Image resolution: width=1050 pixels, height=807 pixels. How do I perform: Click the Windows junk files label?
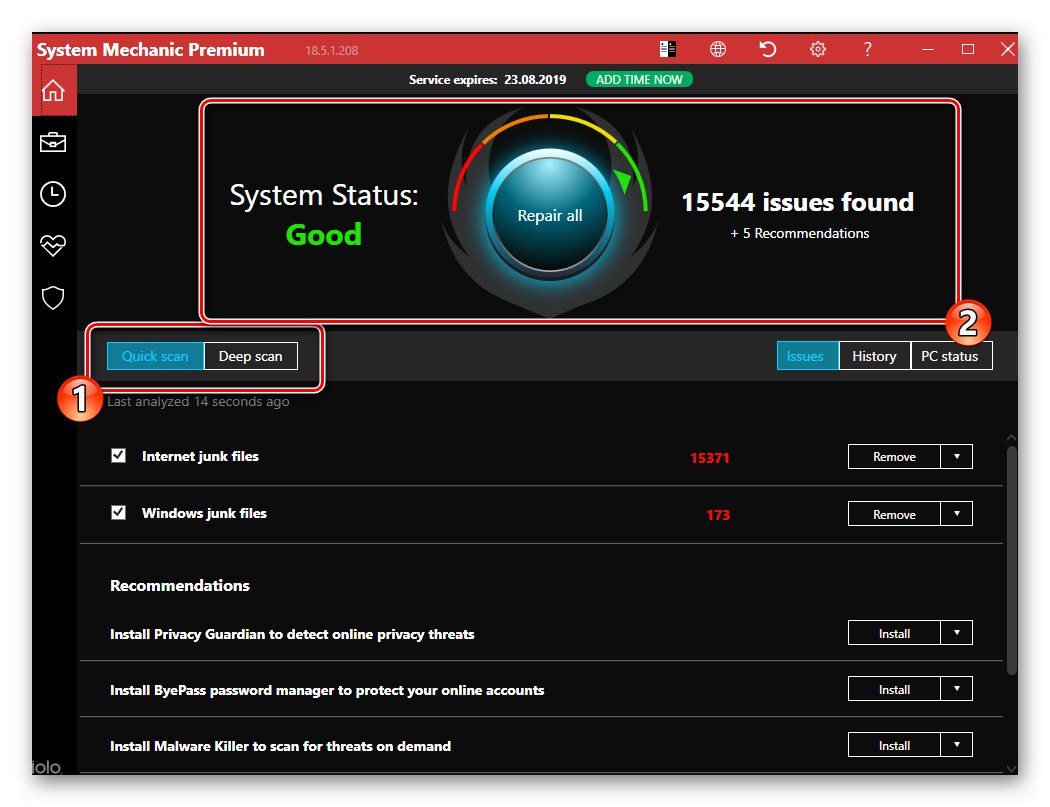tap(204, 513)
